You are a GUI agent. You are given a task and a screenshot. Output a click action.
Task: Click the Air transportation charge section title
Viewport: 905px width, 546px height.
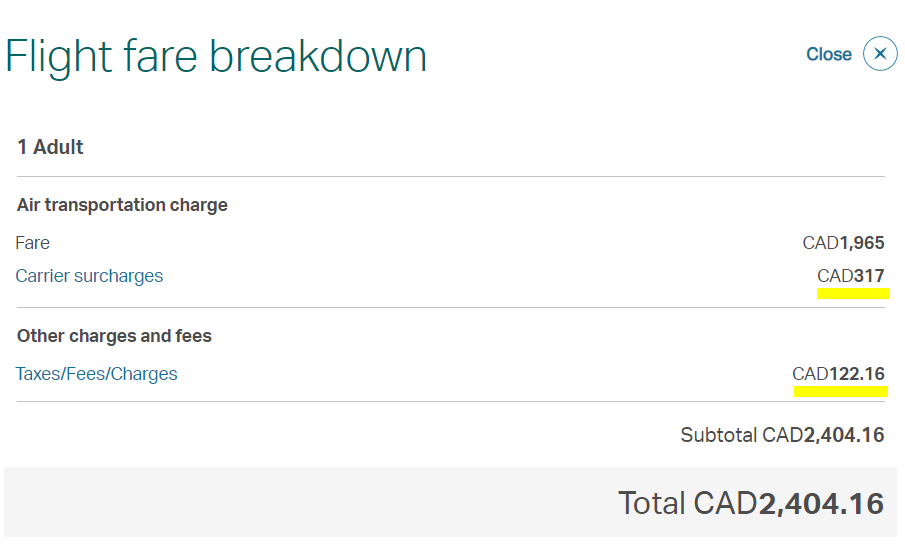(122, 205)
